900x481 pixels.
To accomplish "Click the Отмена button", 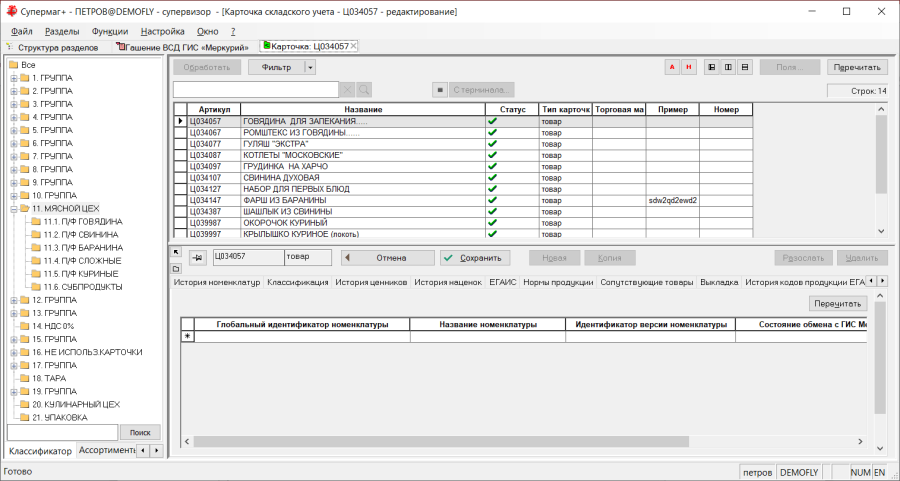I will (383, 258).
